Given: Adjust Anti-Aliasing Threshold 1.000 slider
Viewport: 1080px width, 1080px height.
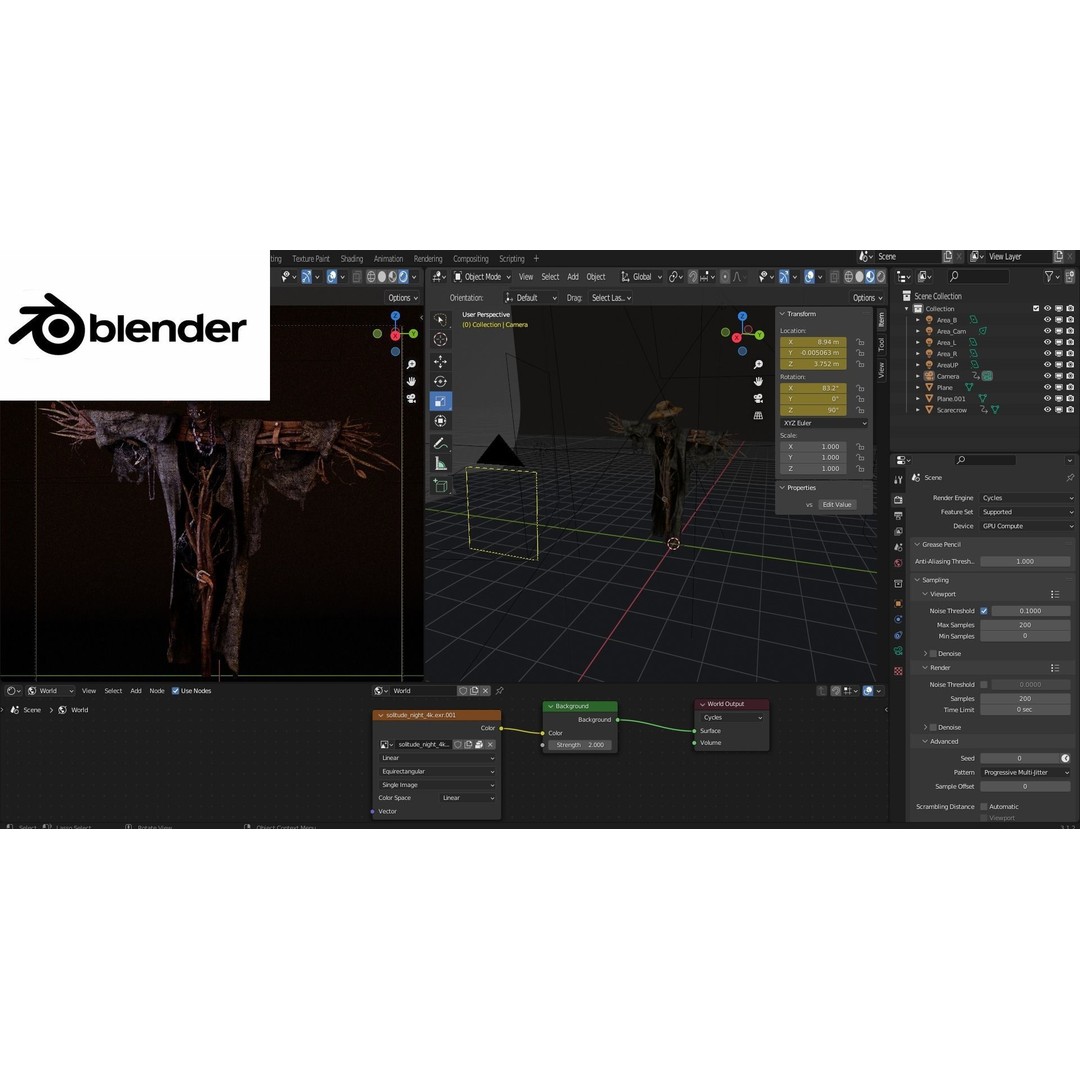Looking at the screenshot, I should coord(1025,561).
